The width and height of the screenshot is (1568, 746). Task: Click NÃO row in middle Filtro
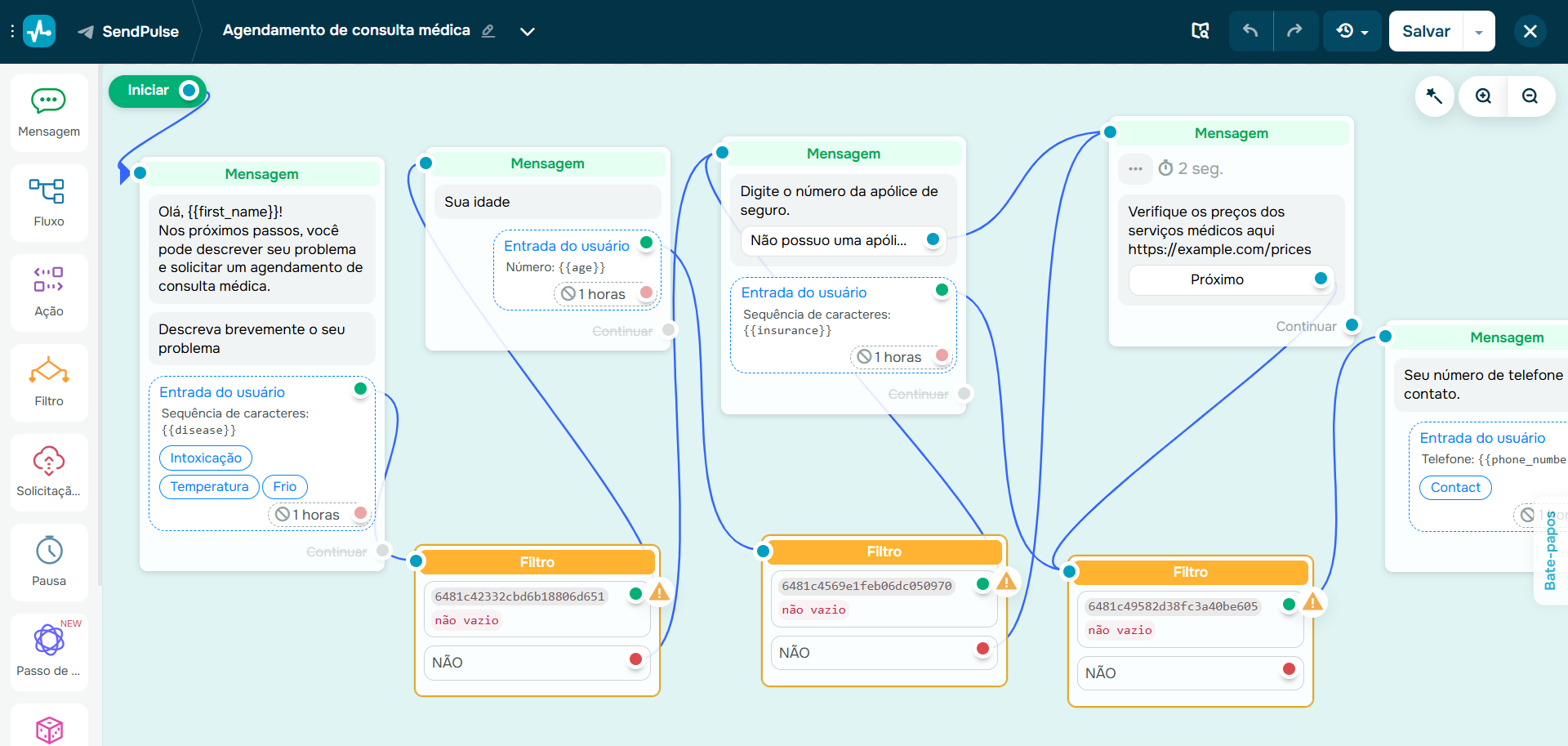(x=884, y=653)
